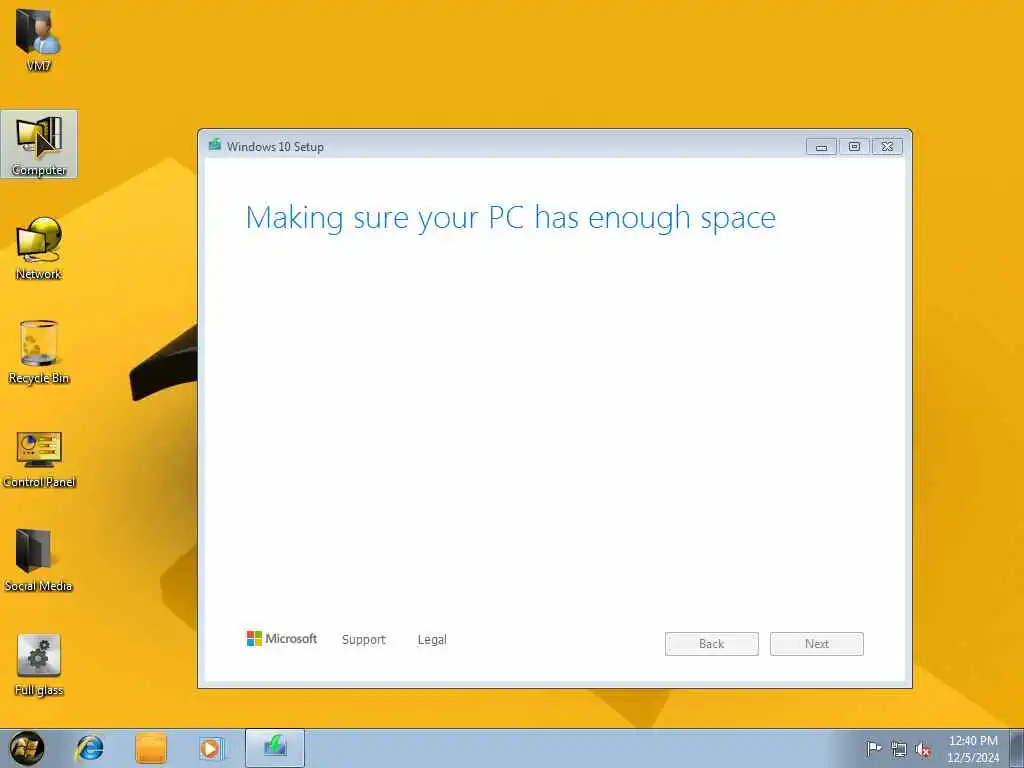
Task: Open the Support link
Action: point(364,640)
